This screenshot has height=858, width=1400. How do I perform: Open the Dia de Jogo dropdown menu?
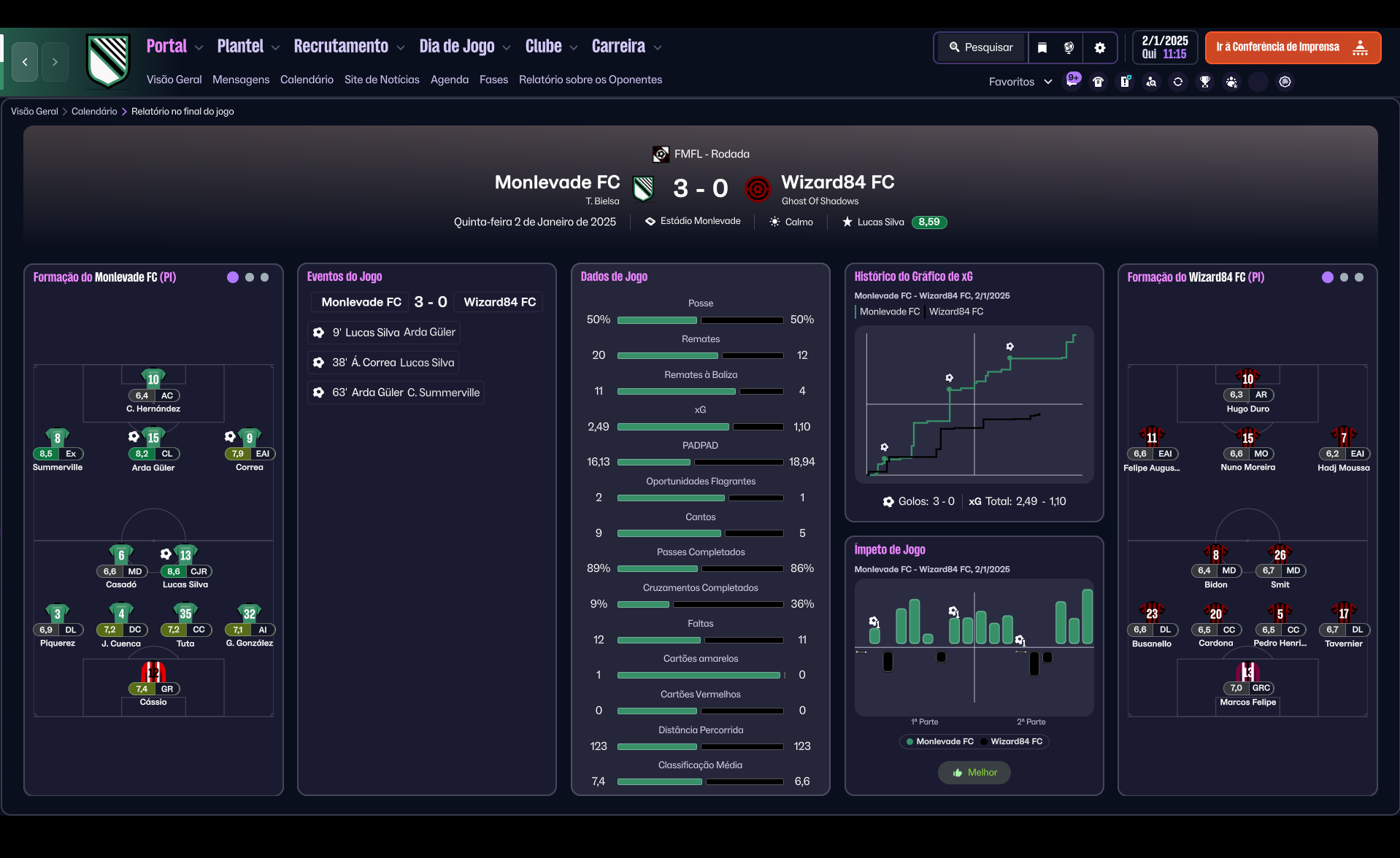click(465, 47)
